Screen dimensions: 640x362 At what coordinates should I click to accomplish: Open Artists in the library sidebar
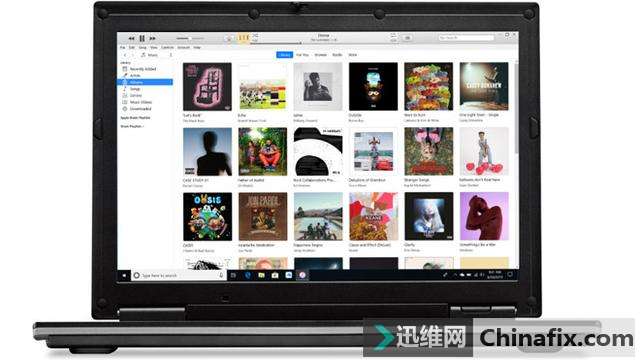click(x=135, y=76)
